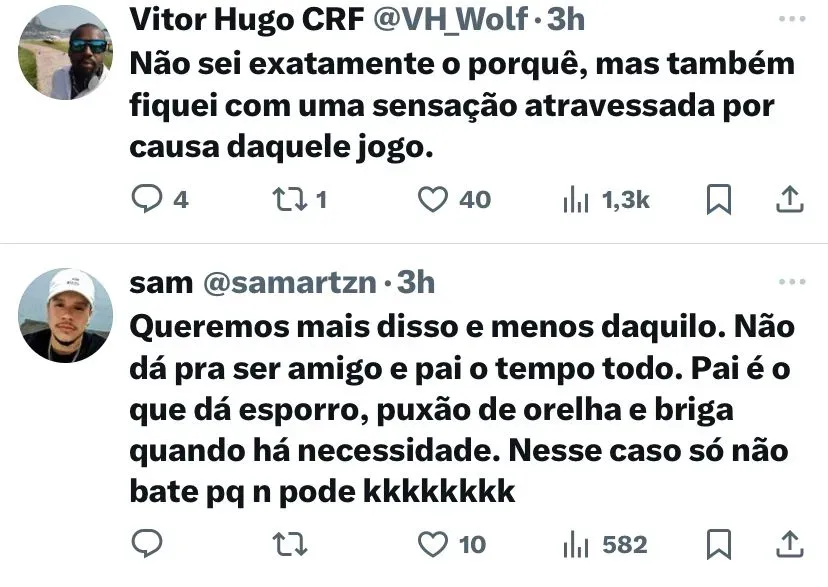Image resolution: width=828 pixels, height=587 pixels.
Task: View analytics showing 582 views
Action: coord(605,544)
